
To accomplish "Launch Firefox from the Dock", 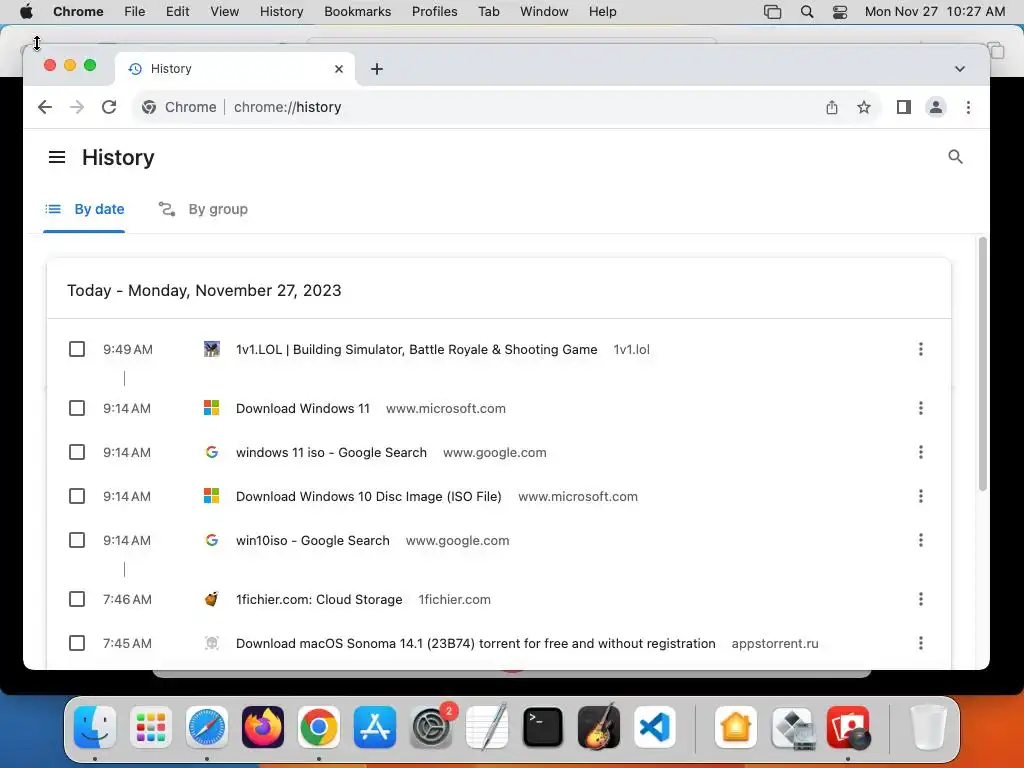I will [263, 727].
